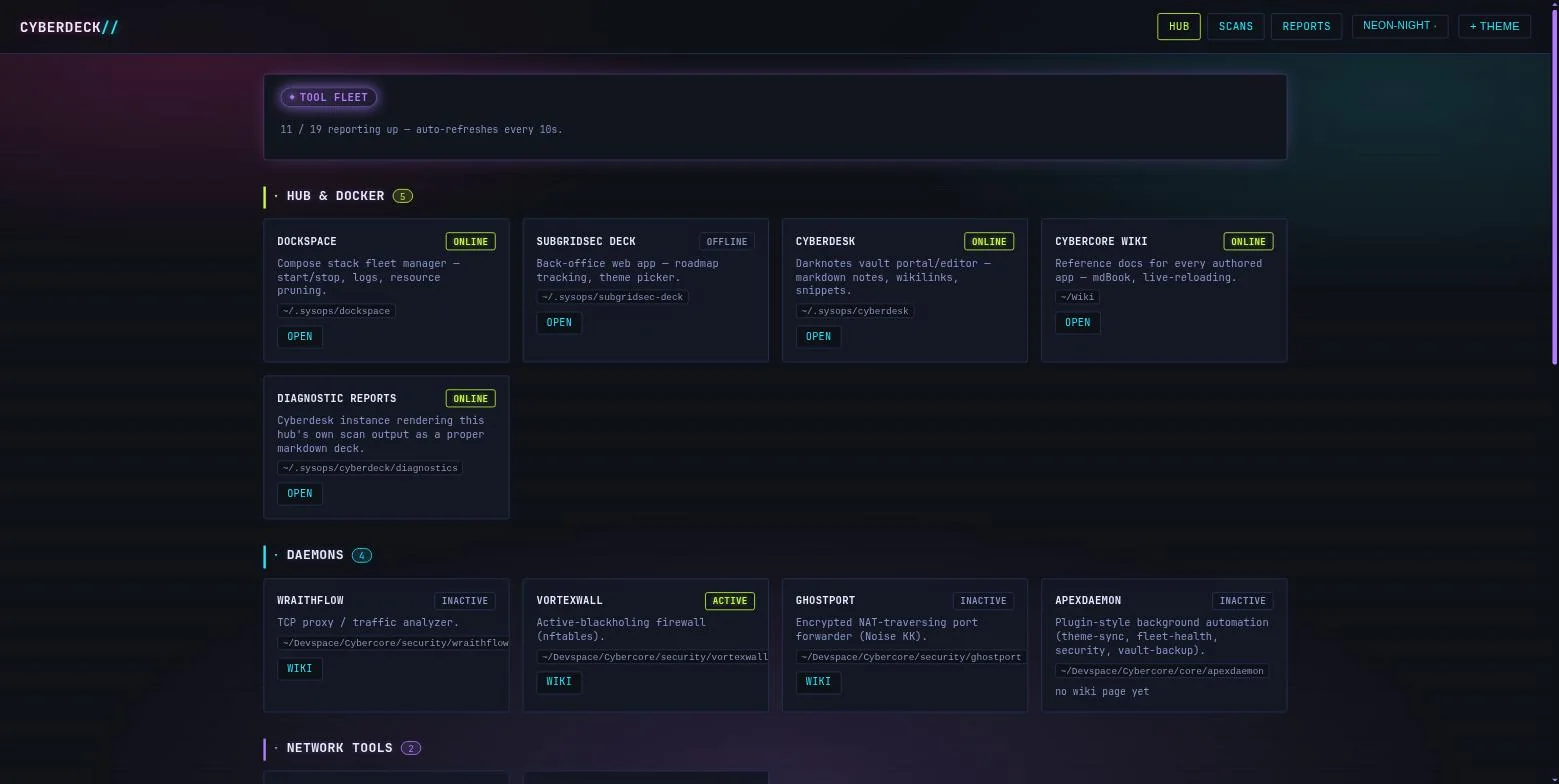Expand the NEON-NIGHT theme dropdown
1559x784 pixels.
[x=1400, y=26]
